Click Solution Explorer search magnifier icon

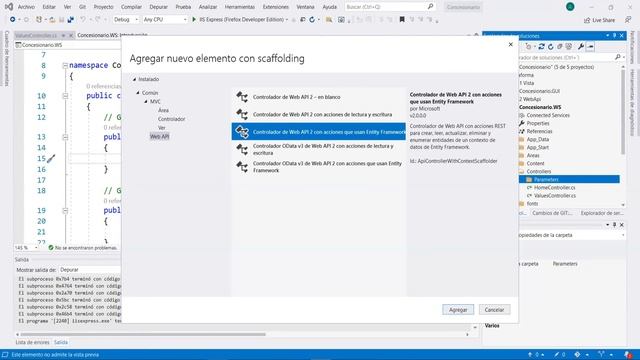tap(618, 58)
